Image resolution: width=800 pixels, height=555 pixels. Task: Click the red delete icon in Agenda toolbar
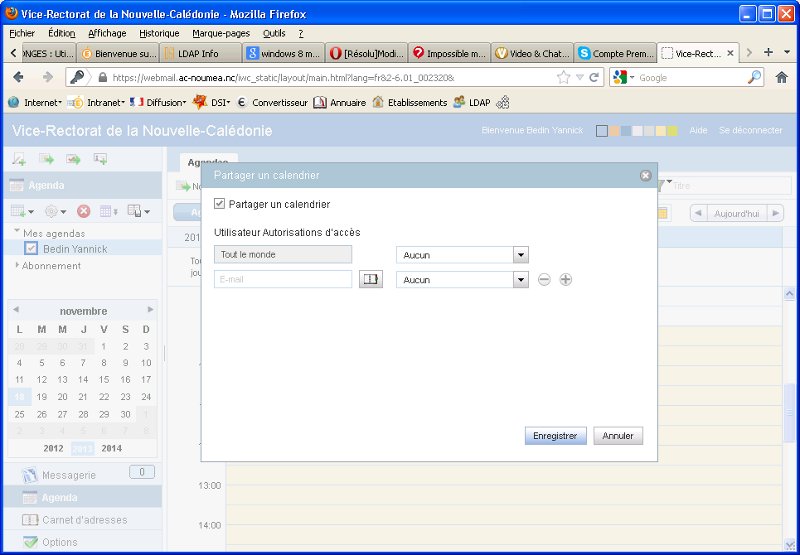tap(84, 211)
